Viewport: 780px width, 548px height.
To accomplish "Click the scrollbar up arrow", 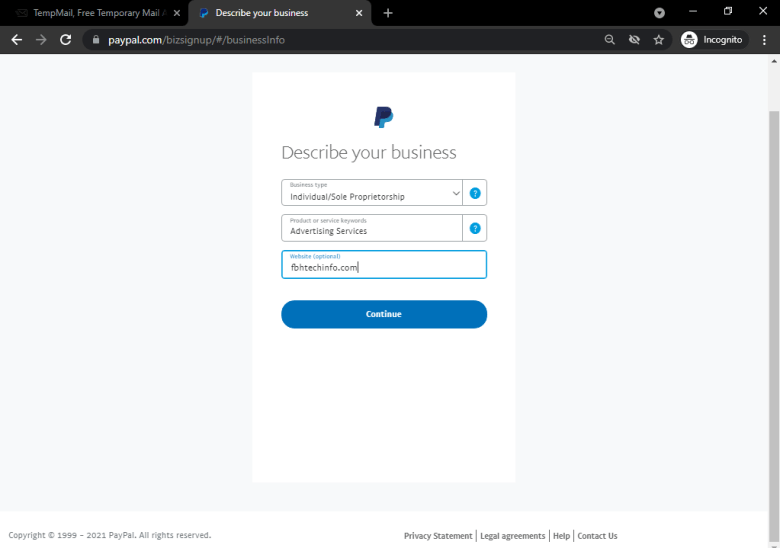I will 774,62.
